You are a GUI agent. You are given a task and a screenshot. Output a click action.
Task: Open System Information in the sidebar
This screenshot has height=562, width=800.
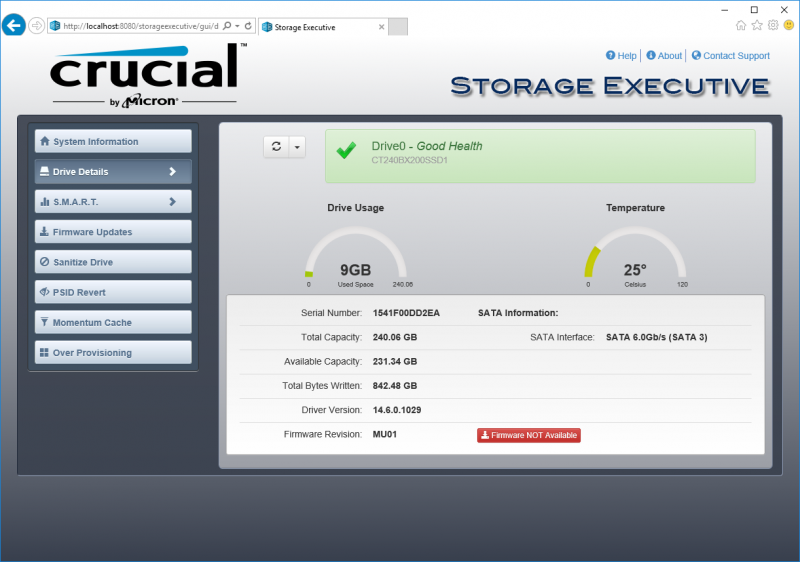click(113, 141)
